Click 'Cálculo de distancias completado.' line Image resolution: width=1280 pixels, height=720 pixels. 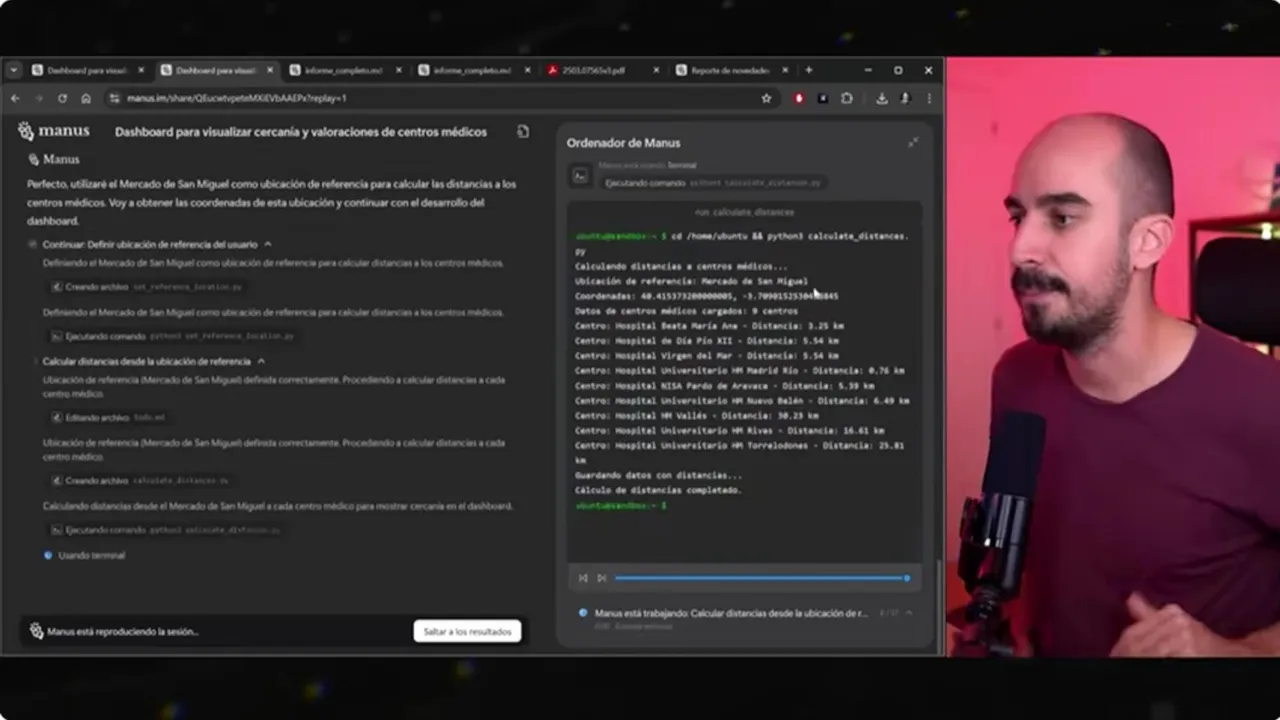[x=658, y=490]
